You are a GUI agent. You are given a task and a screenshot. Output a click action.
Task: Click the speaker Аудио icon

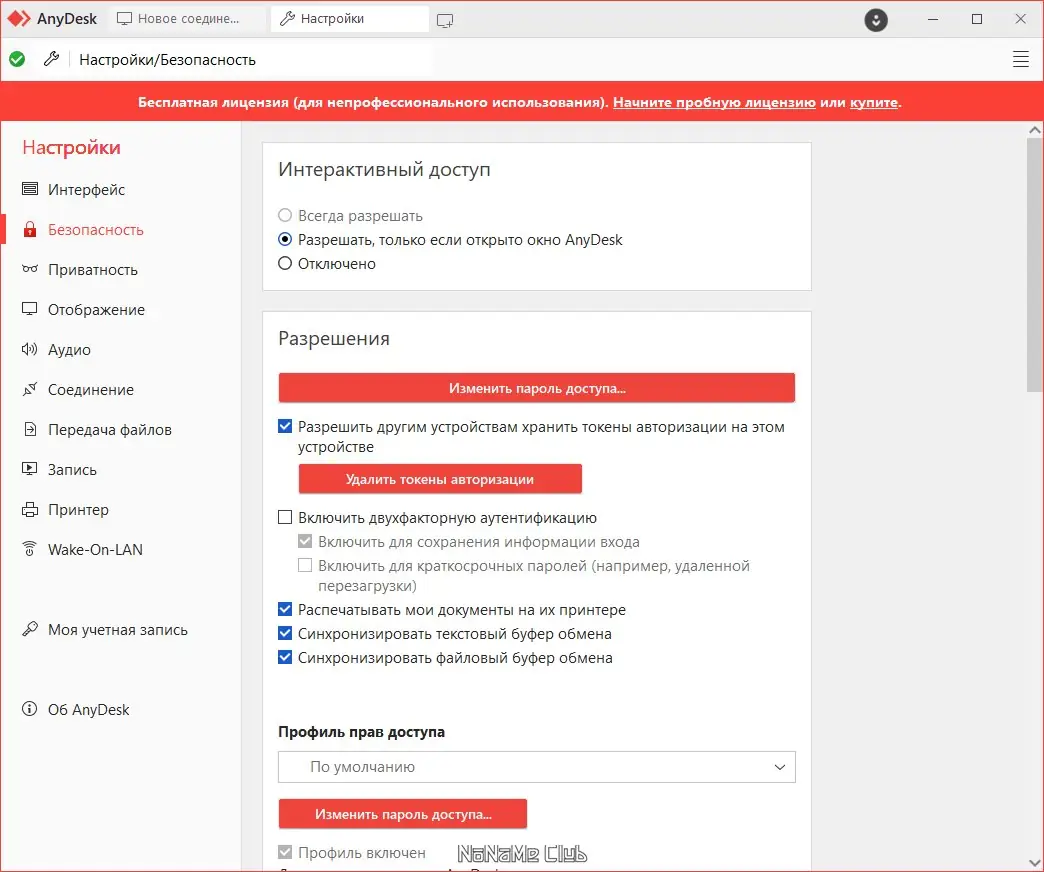coord(30,349)
